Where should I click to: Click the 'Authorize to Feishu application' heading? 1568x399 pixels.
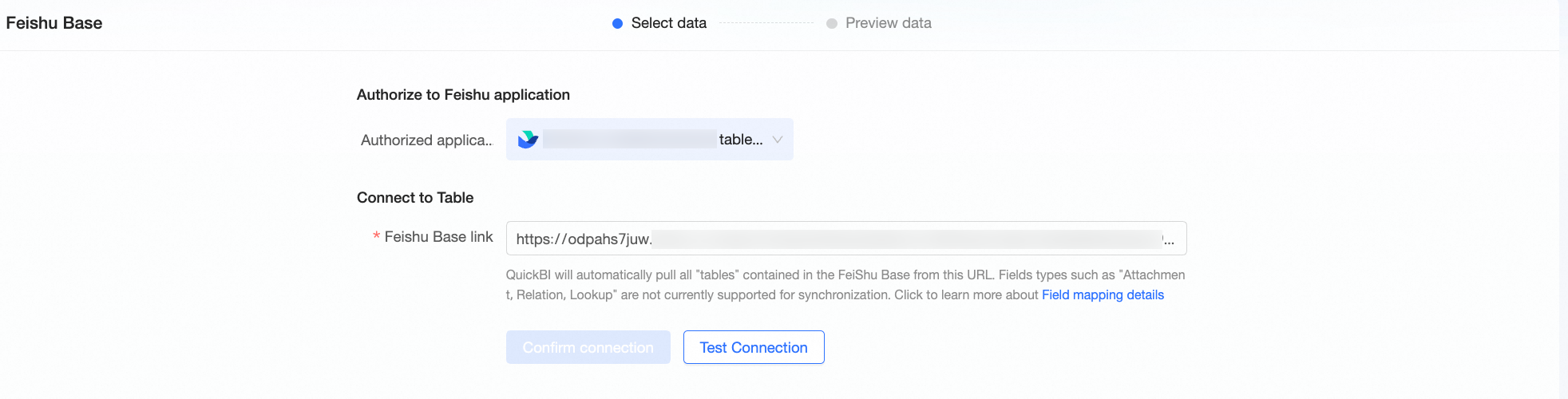tap(463, 95)
